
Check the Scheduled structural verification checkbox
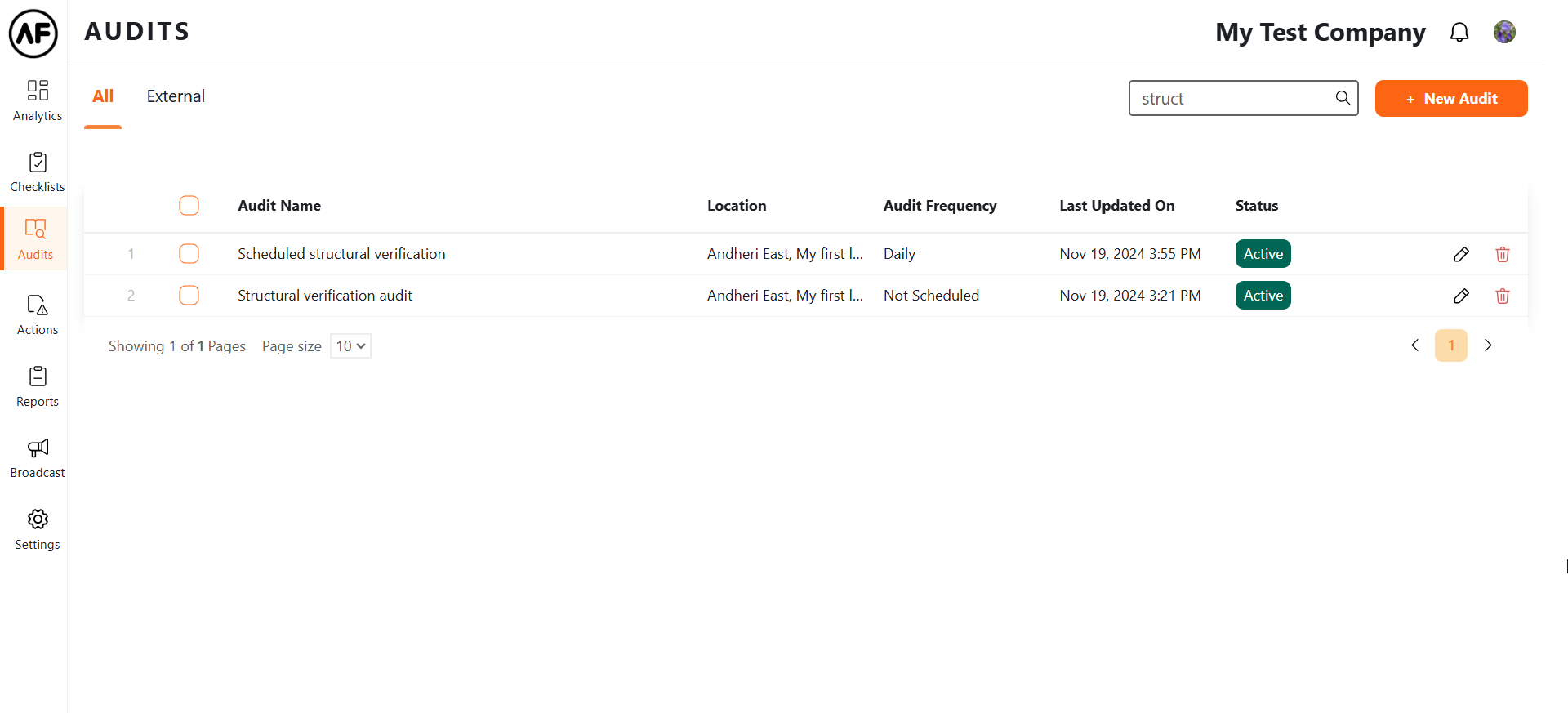189,254
